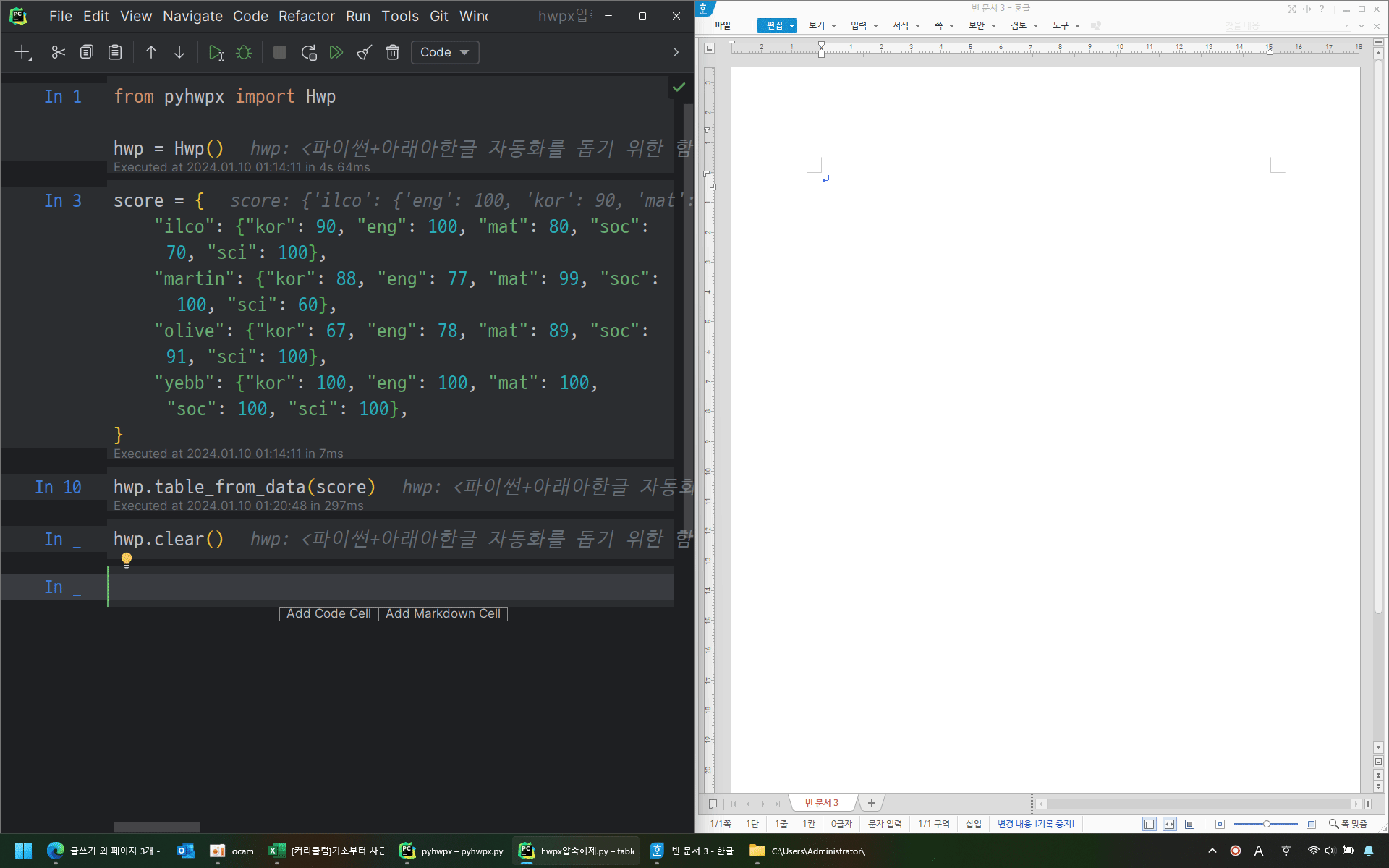Open the Refactor menu
Viewport: 1389px width, 868px height.
click(x=306, y=16)
